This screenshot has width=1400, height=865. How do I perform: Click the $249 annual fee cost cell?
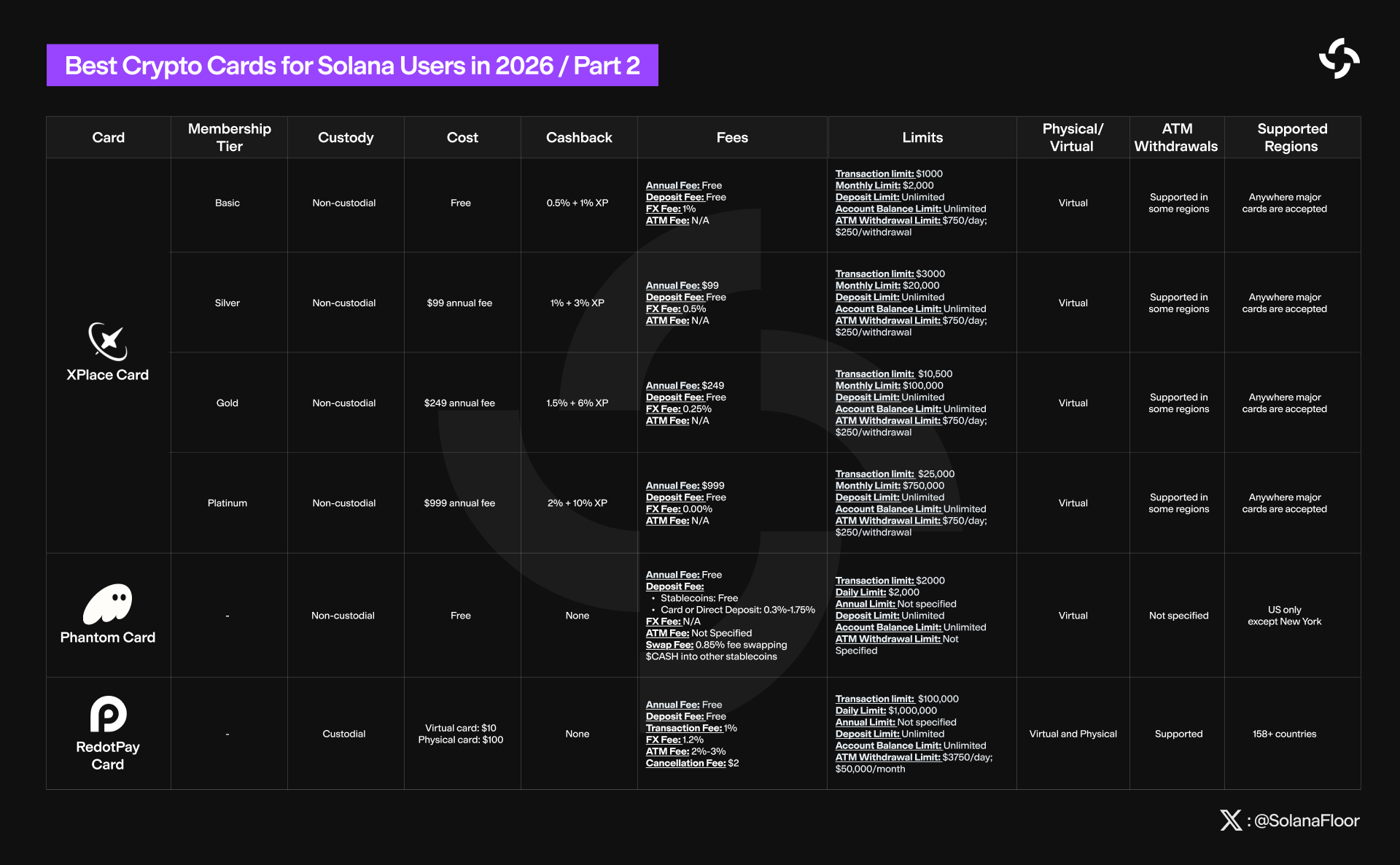click(459, 403)
